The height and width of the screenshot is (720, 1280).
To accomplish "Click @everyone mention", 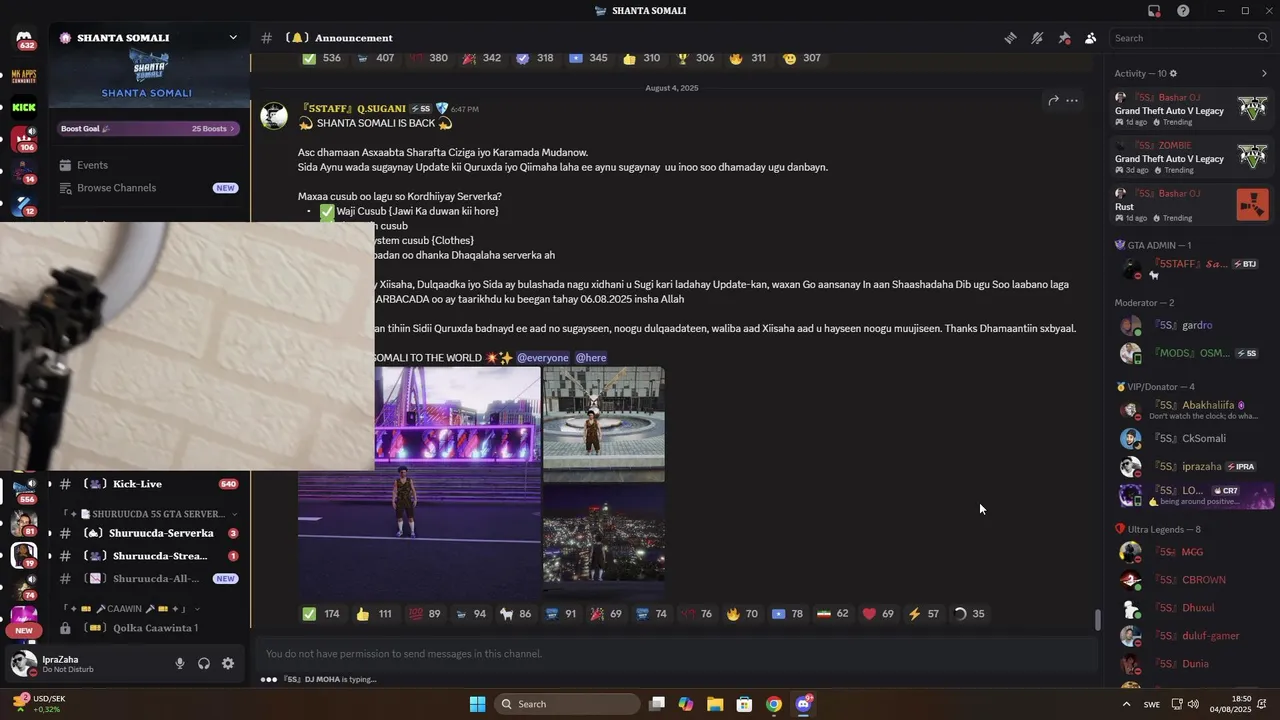I will point(542,358).
